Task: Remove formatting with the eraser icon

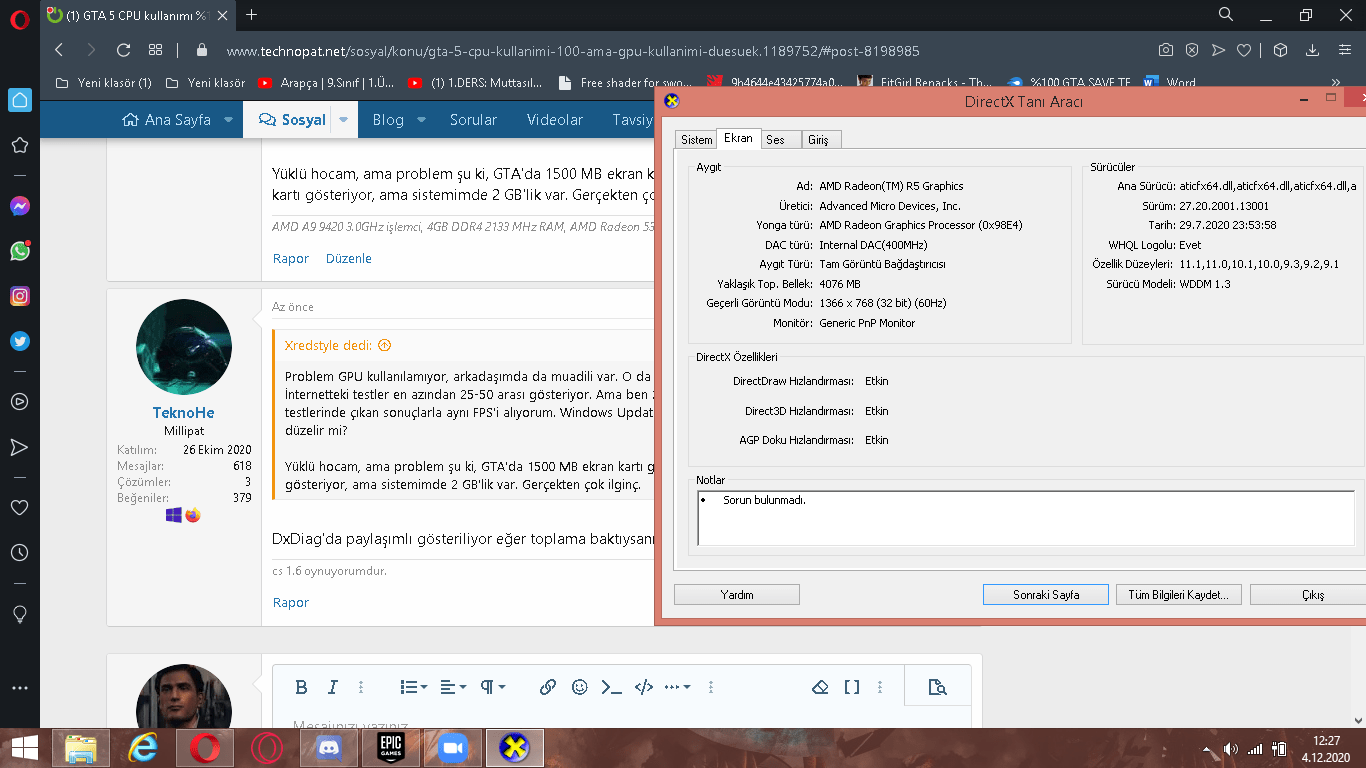Action: pyautogui.click(x=820, y=687)
